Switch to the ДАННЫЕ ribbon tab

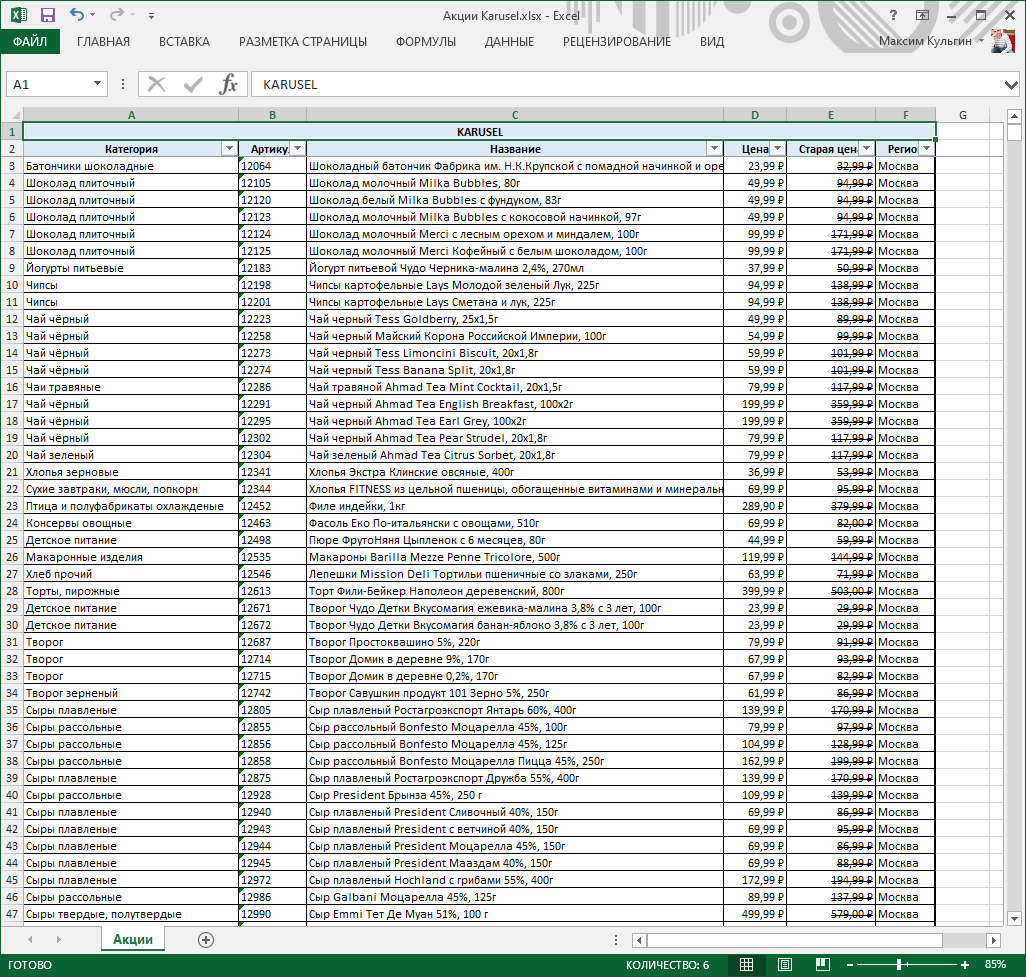click(509, 42)
